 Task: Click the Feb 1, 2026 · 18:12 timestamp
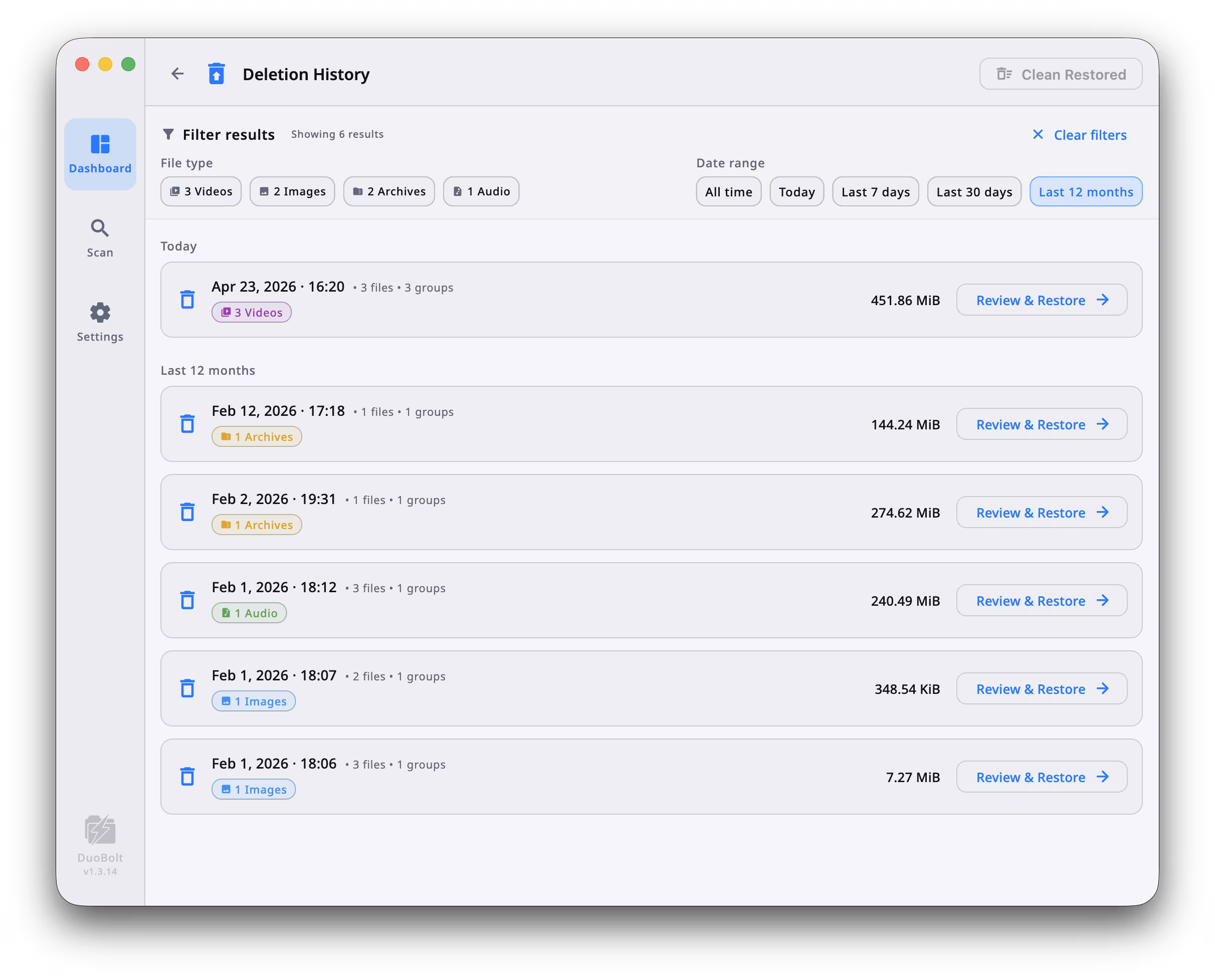(x=274, y=587)
